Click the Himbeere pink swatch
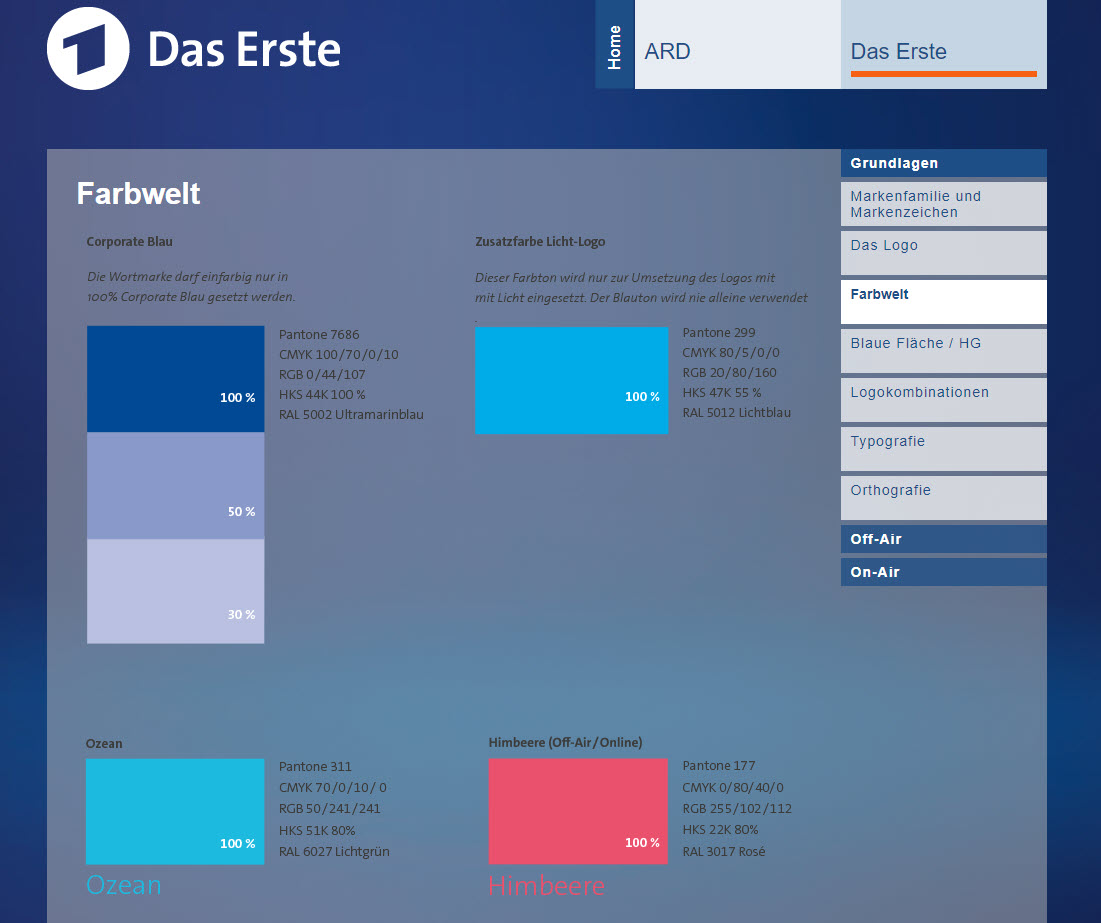Image resolution: width=1101 pixels, height=923 pixels. tap(577, 811)
